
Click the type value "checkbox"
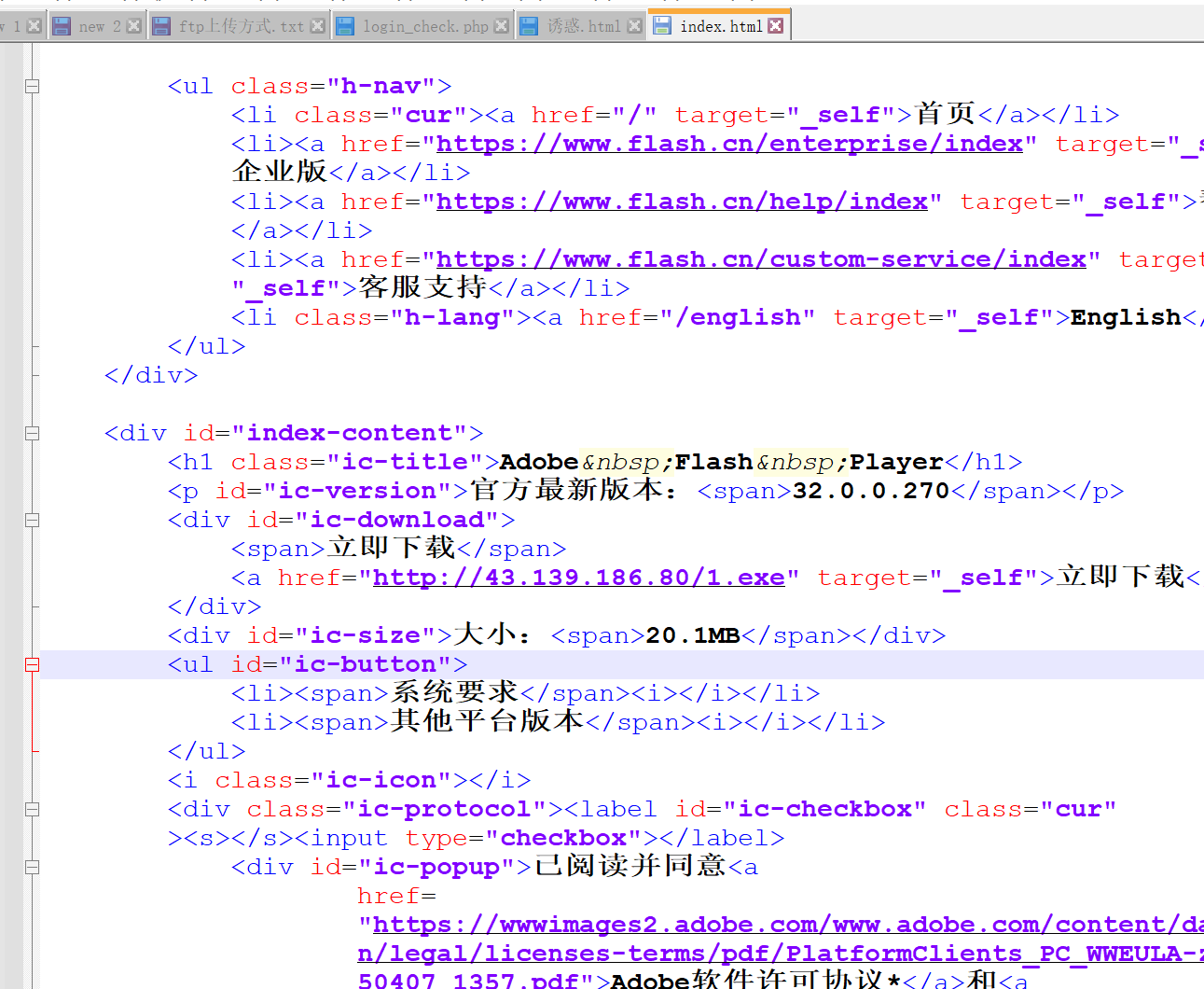[x=563, y=838]
